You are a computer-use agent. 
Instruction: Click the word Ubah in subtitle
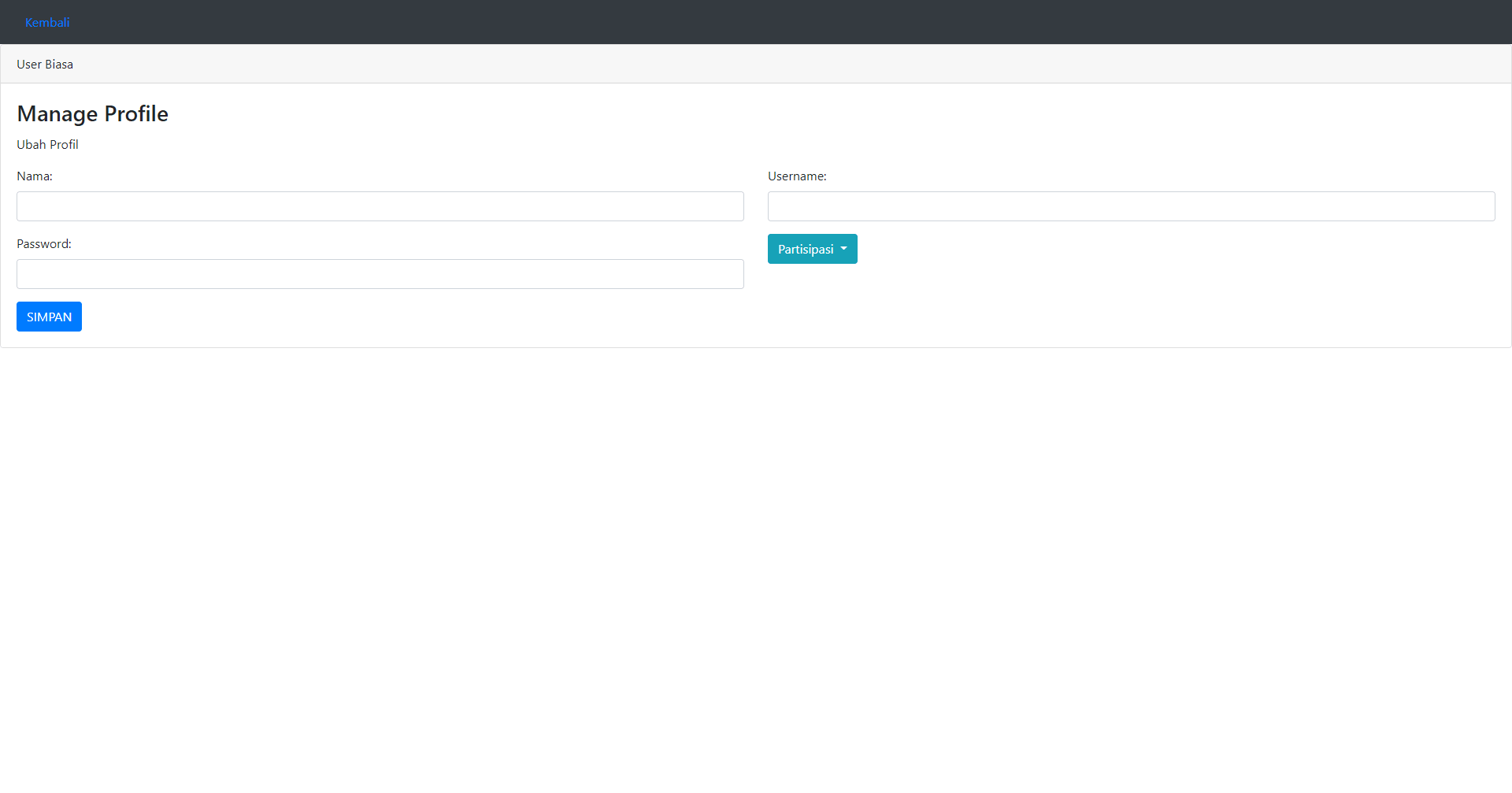[31, 145]
